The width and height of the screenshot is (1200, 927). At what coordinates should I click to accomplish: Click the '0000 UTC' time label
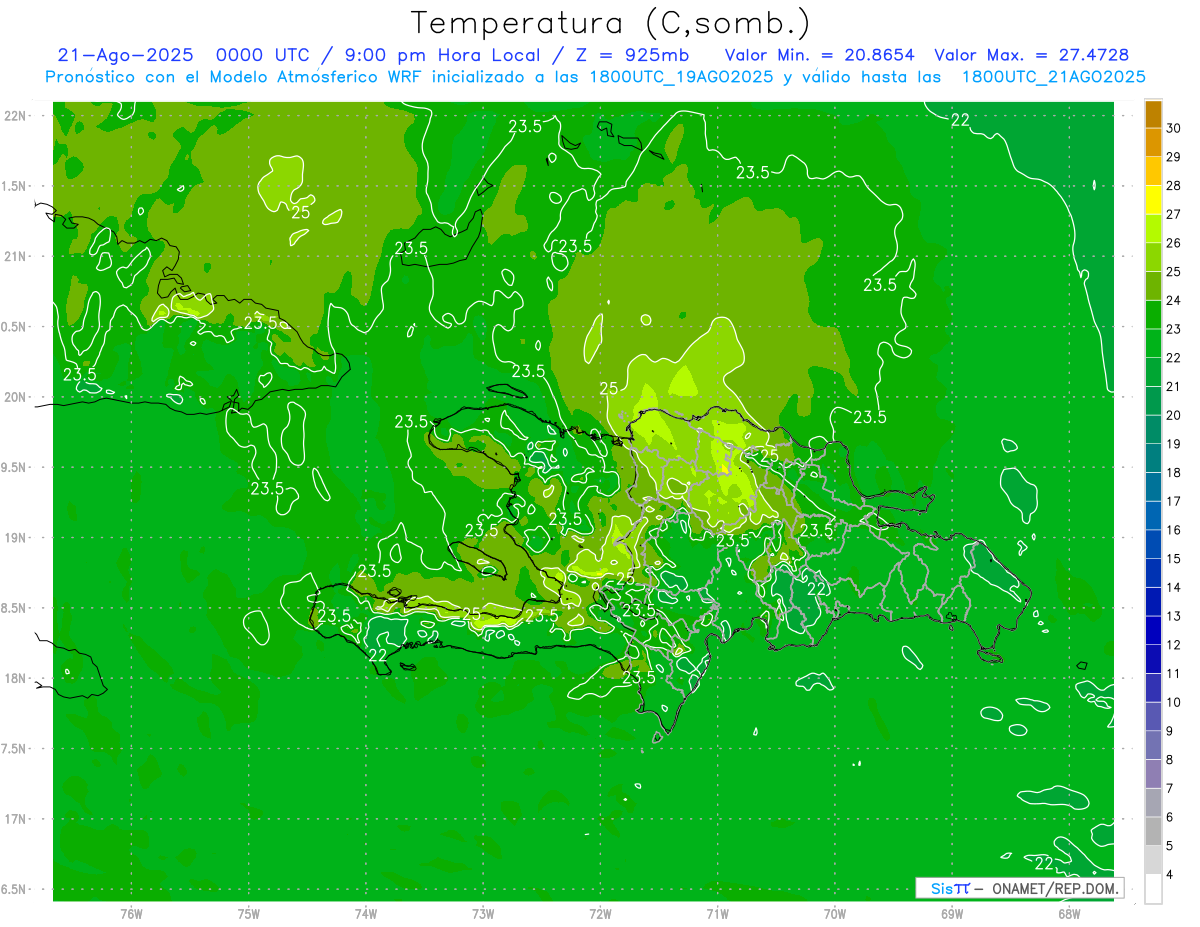click(x=265, y=55)
